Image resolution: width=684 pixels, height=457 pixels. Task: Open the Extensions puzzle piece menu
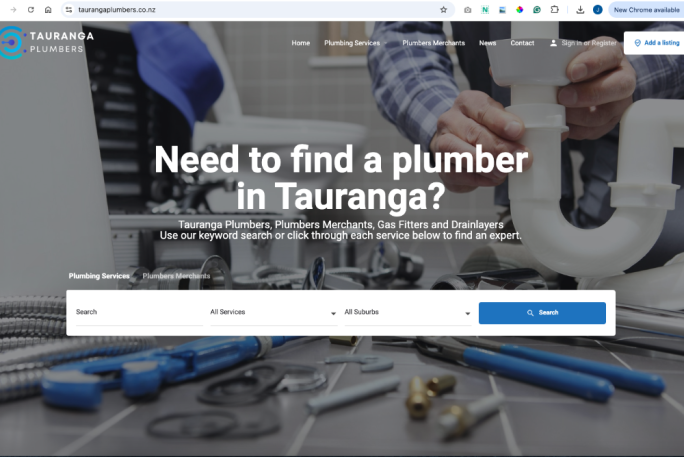point(554,10)
